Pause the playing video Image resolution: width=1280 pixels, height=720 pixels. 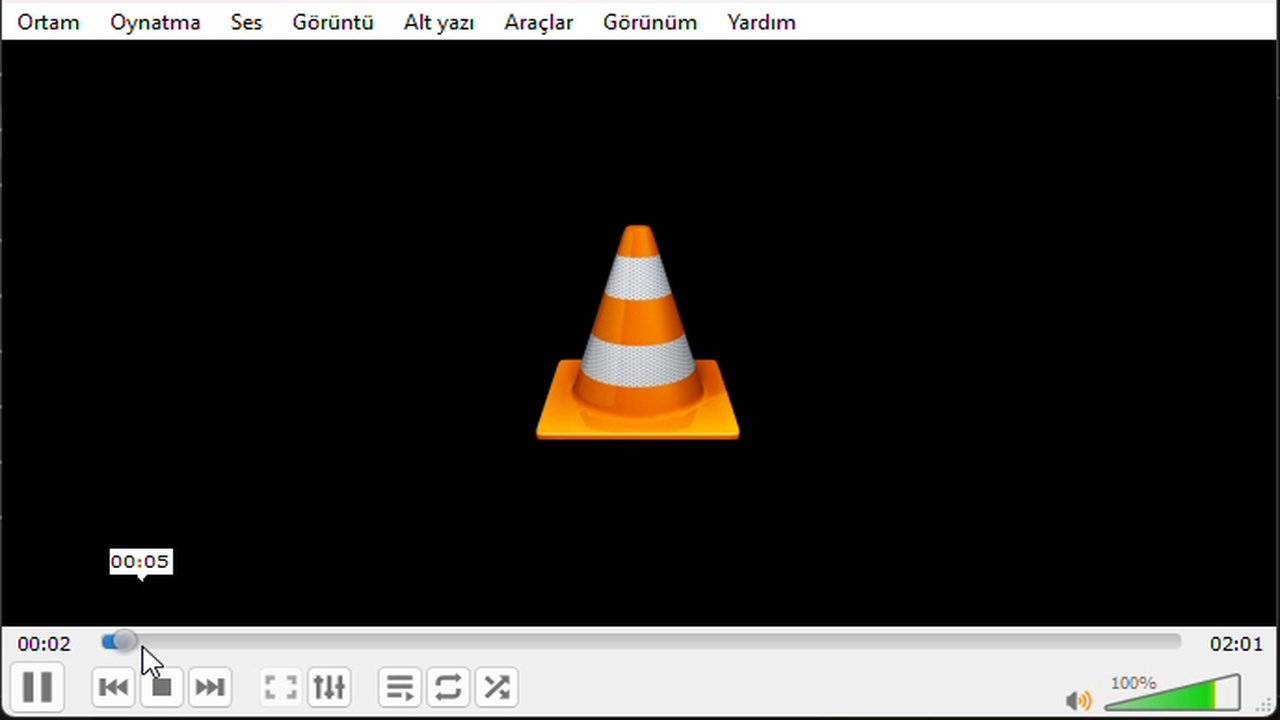tap(38, 687)
